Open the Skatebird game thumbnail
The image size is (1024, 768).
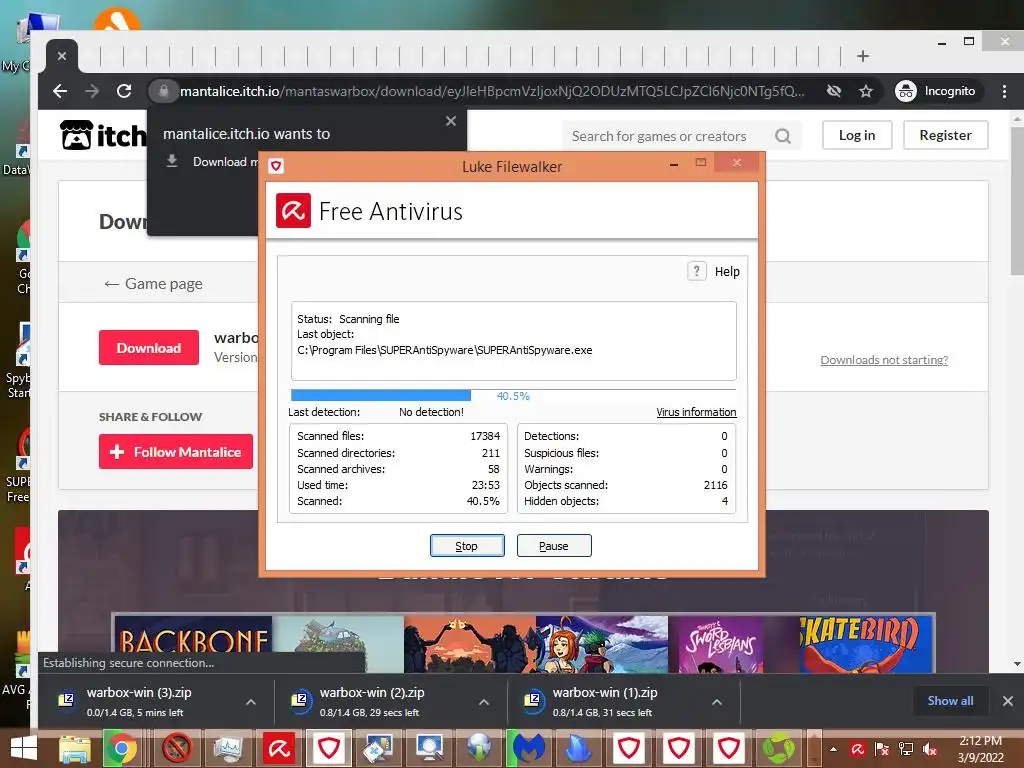(x=866, y=644)
